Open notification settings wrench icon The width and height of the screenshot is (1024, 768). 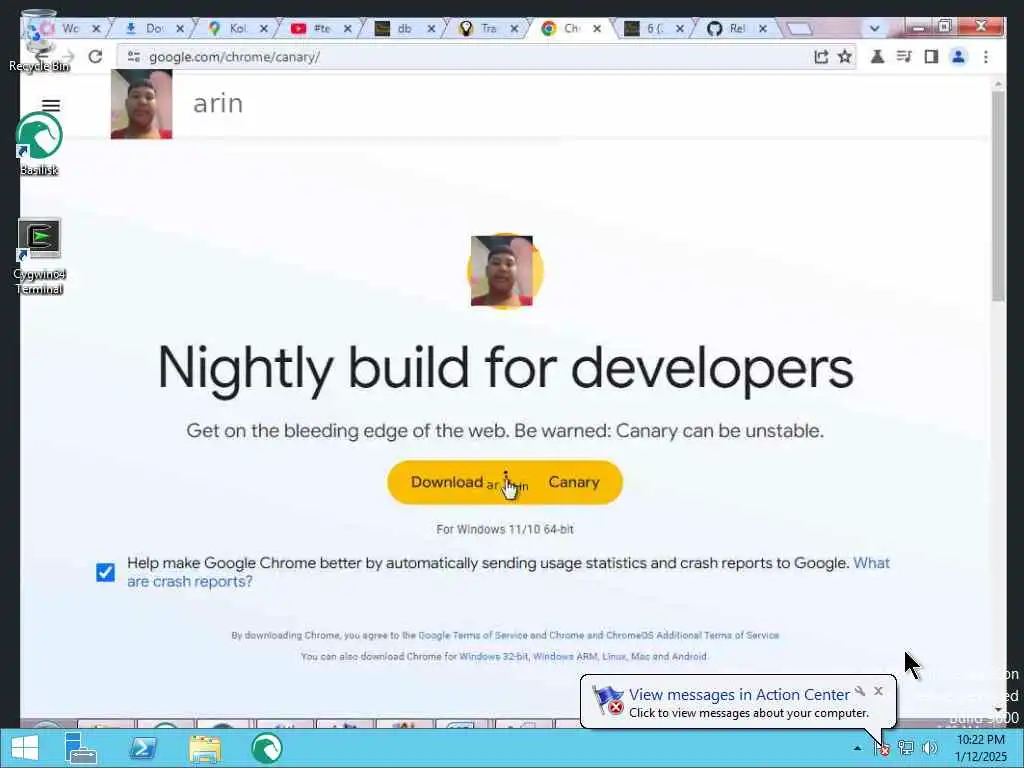point(860,691)
